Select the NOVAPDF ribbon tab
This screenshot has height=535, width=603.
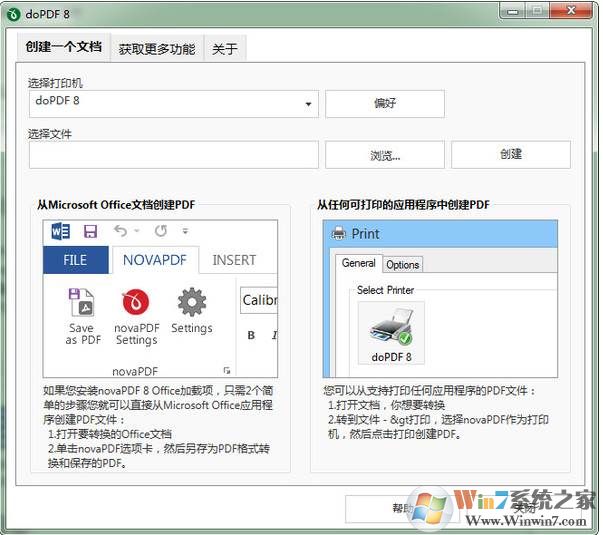[155, 260]
